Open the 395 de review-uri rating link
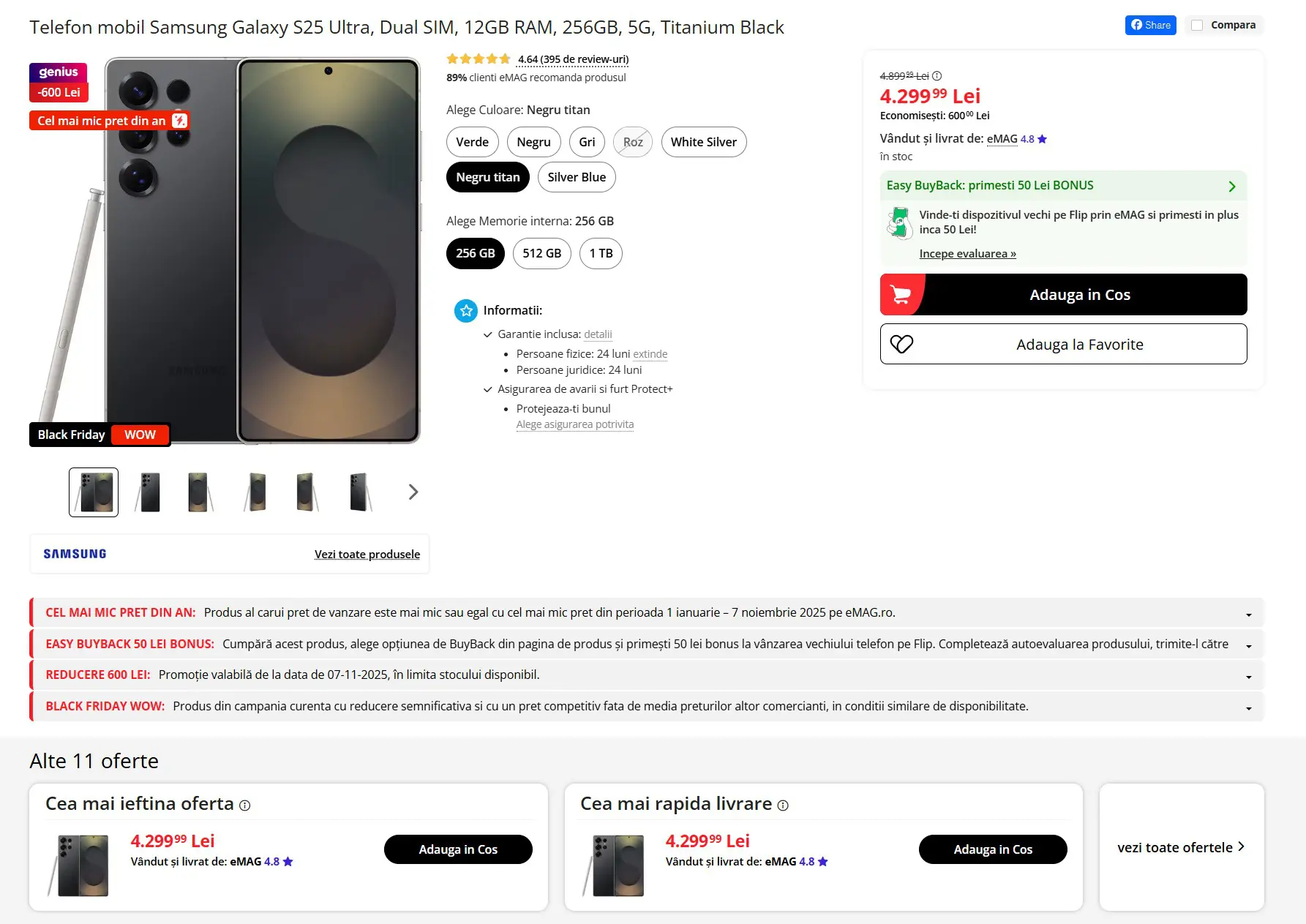 coord(573,59)
